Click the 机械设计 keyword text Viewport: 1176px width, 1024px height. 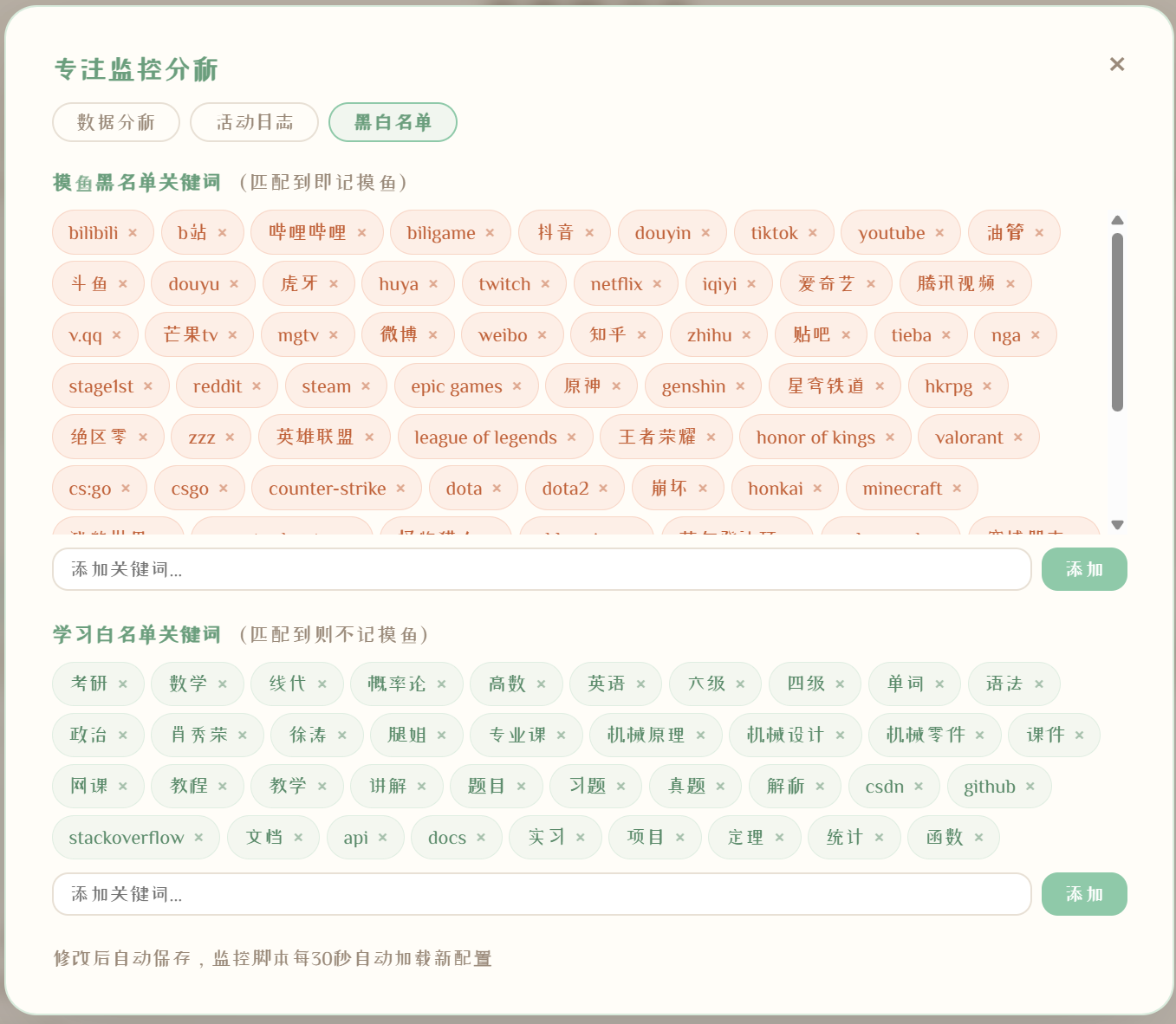(785, 735)
